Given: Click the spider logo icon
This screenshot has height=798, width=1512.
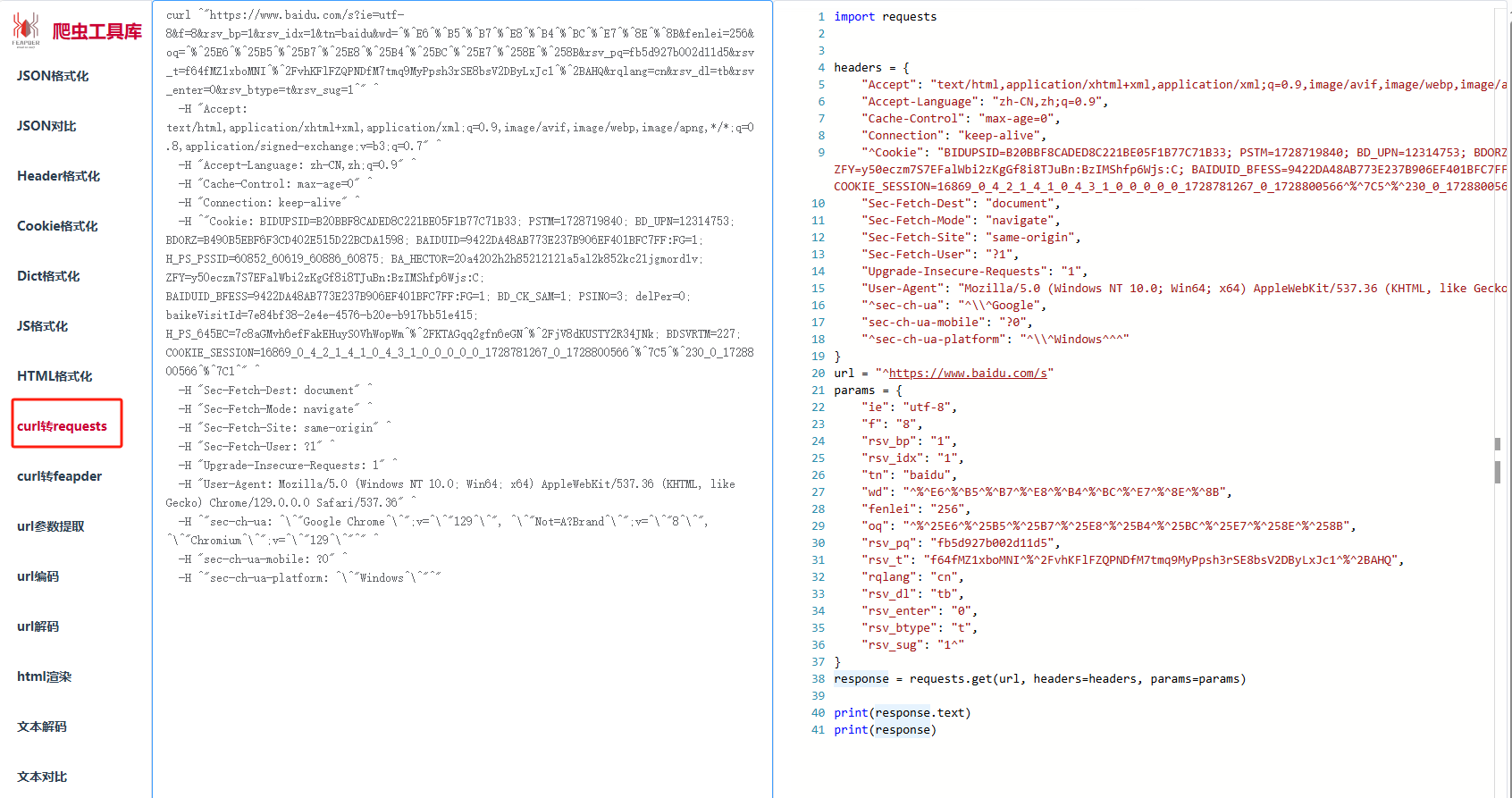Looking at the screenshot, I should click(26, 29).
